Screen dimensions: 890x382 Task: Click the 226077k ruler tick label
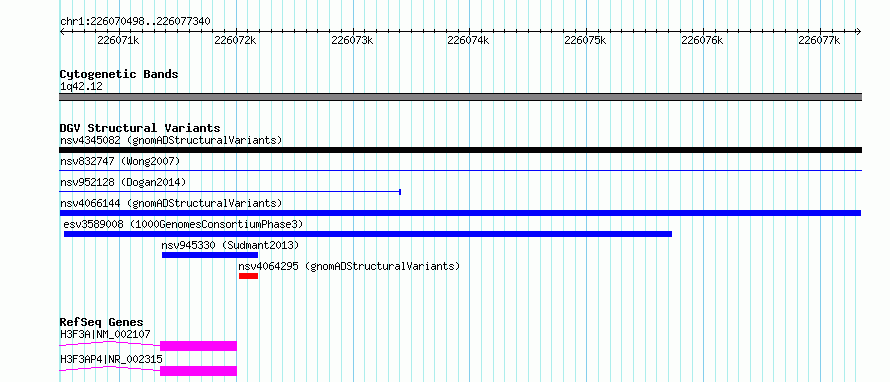(x=819, y=40)
